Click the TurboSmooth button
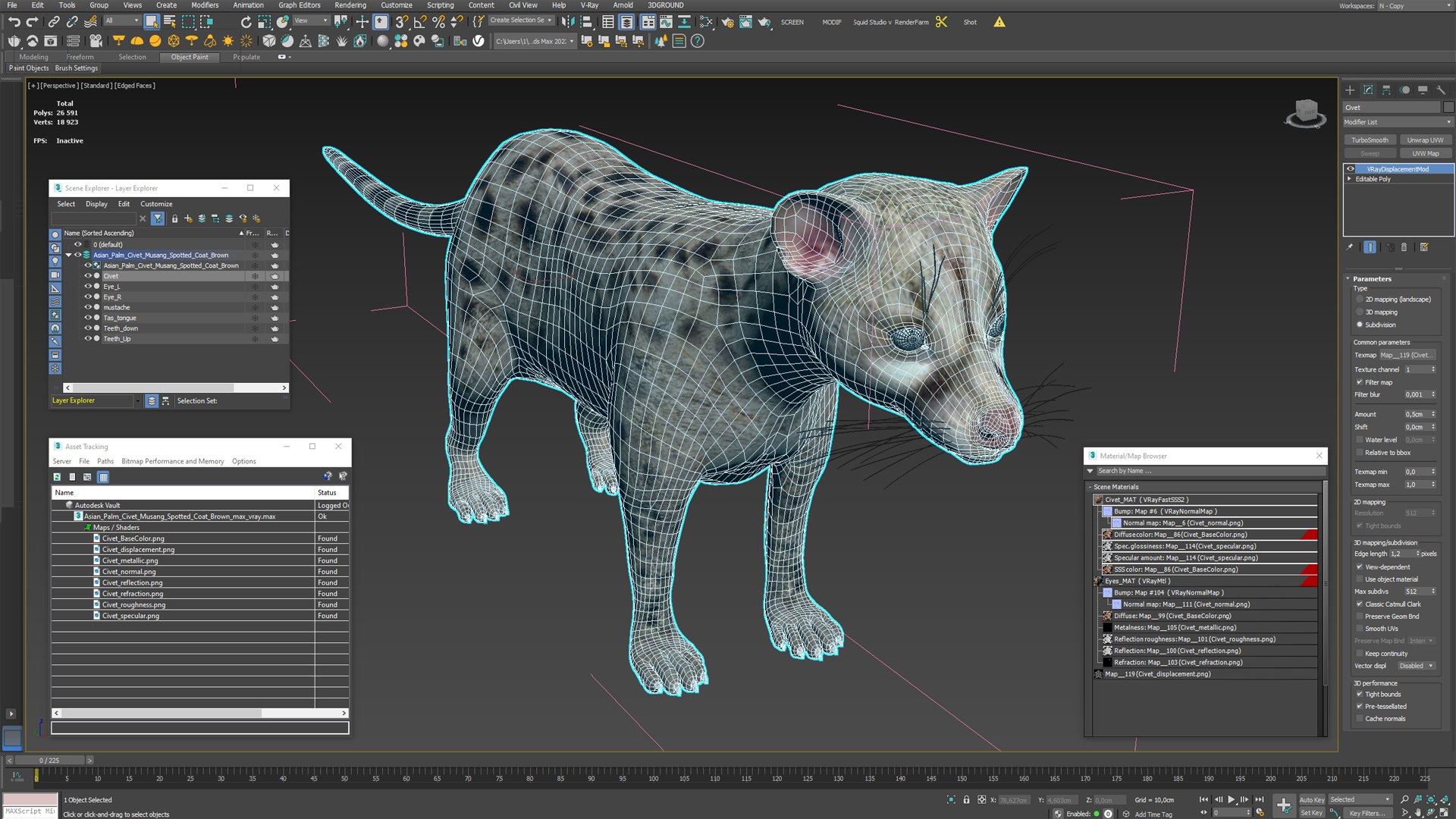The height and width of the screenshot is (819, 1456). pyautogui.click(x=1370, y=140)
